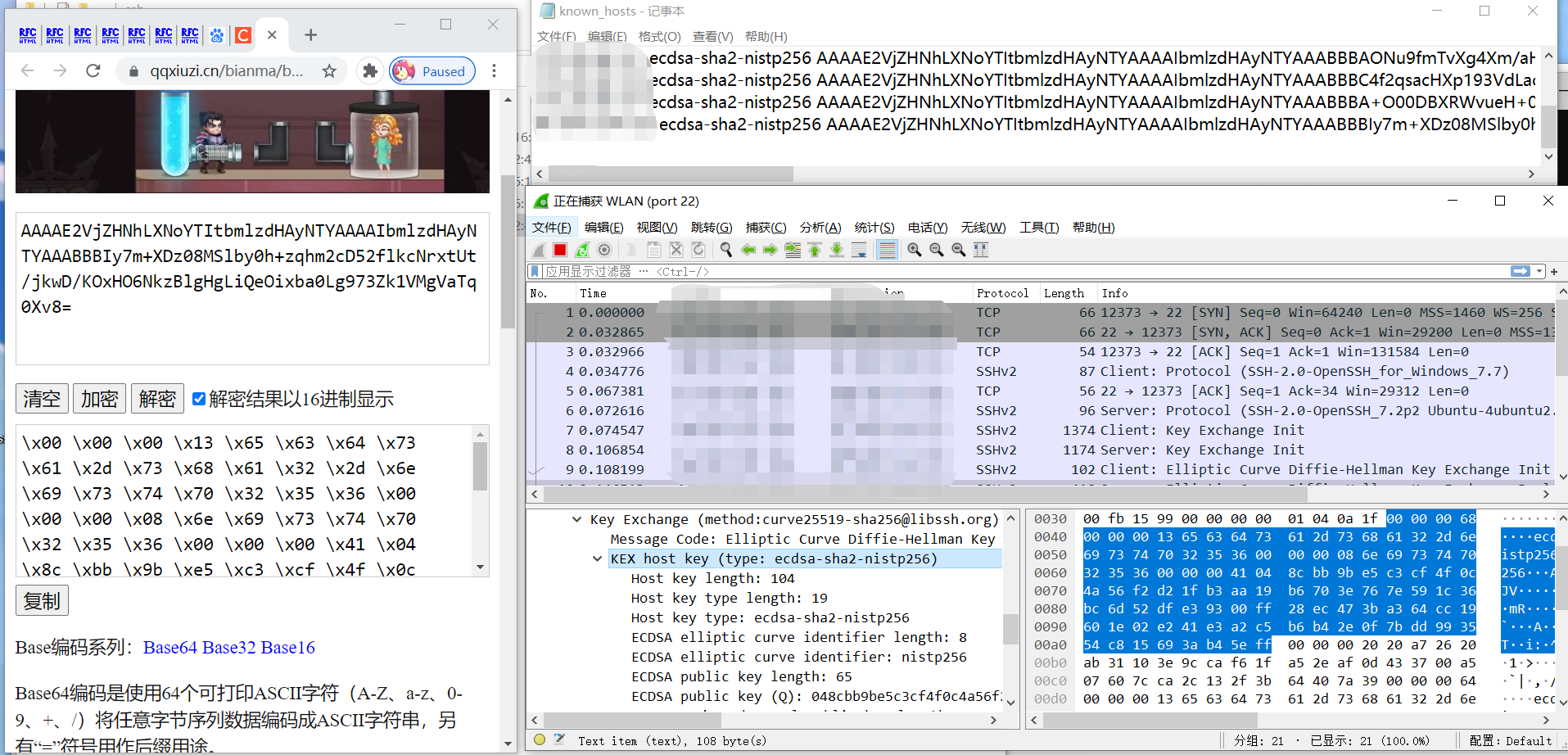The height and width of the screenshot is (755, 1568).
Task: Add a display filter button plus
Action: [1554, 271]
